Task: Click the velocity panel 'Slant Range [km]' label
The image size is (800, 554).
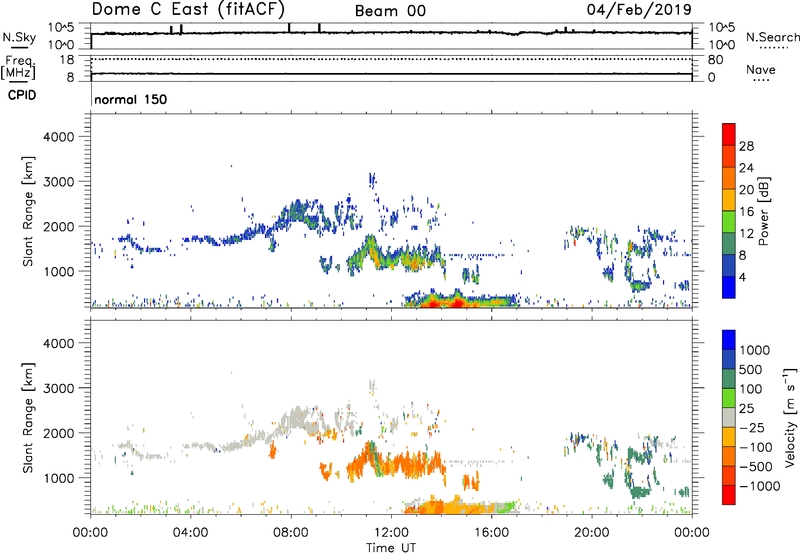Action: [x=28, y=417]
